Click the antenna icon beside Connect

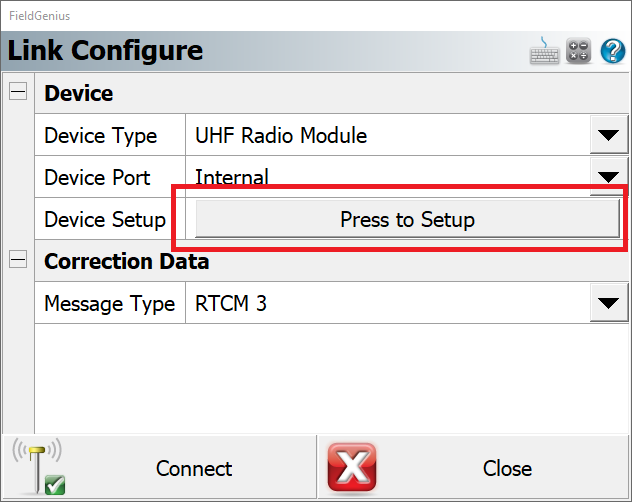coord(38,467)
